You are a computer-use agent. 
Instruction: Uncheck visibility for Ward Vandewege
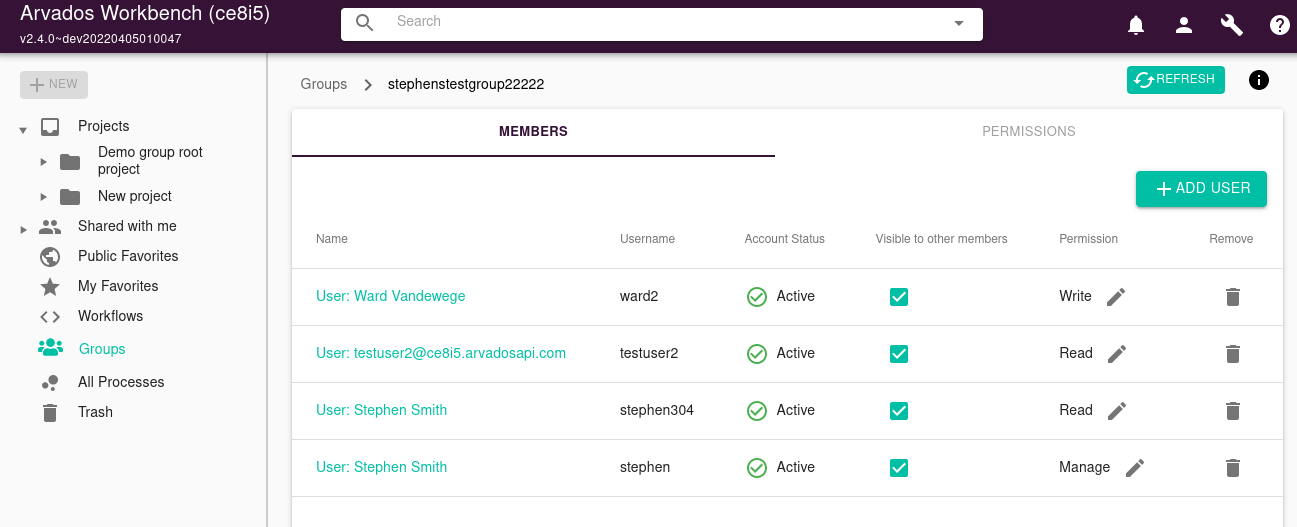point(899,297)
